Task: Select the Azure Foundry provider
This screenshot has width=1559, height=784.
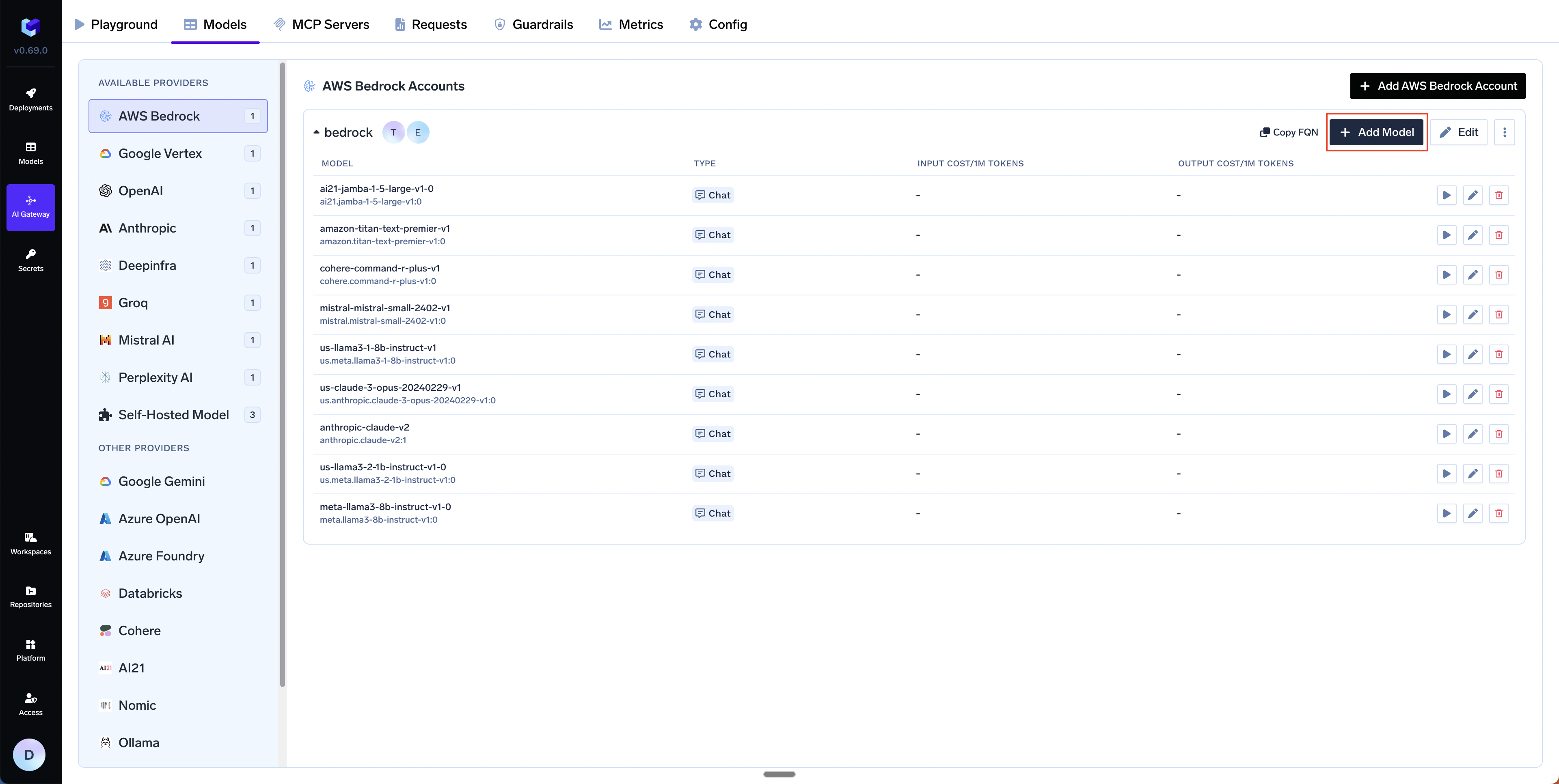Action: pyautogui.click(x=178, y=556)
